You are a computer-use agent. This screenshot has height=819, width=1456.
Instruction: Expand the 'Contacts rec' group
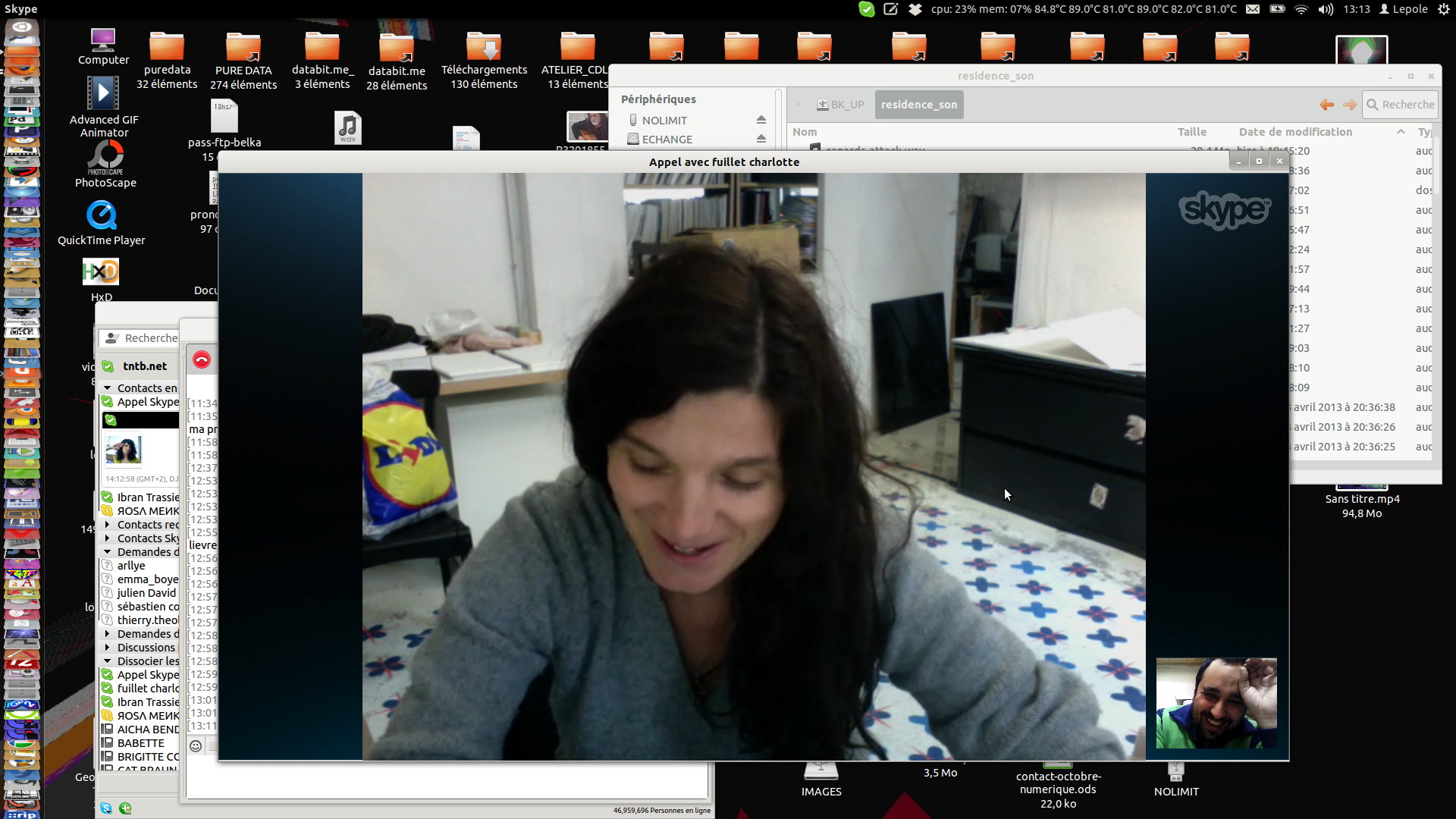coord(108,525)
